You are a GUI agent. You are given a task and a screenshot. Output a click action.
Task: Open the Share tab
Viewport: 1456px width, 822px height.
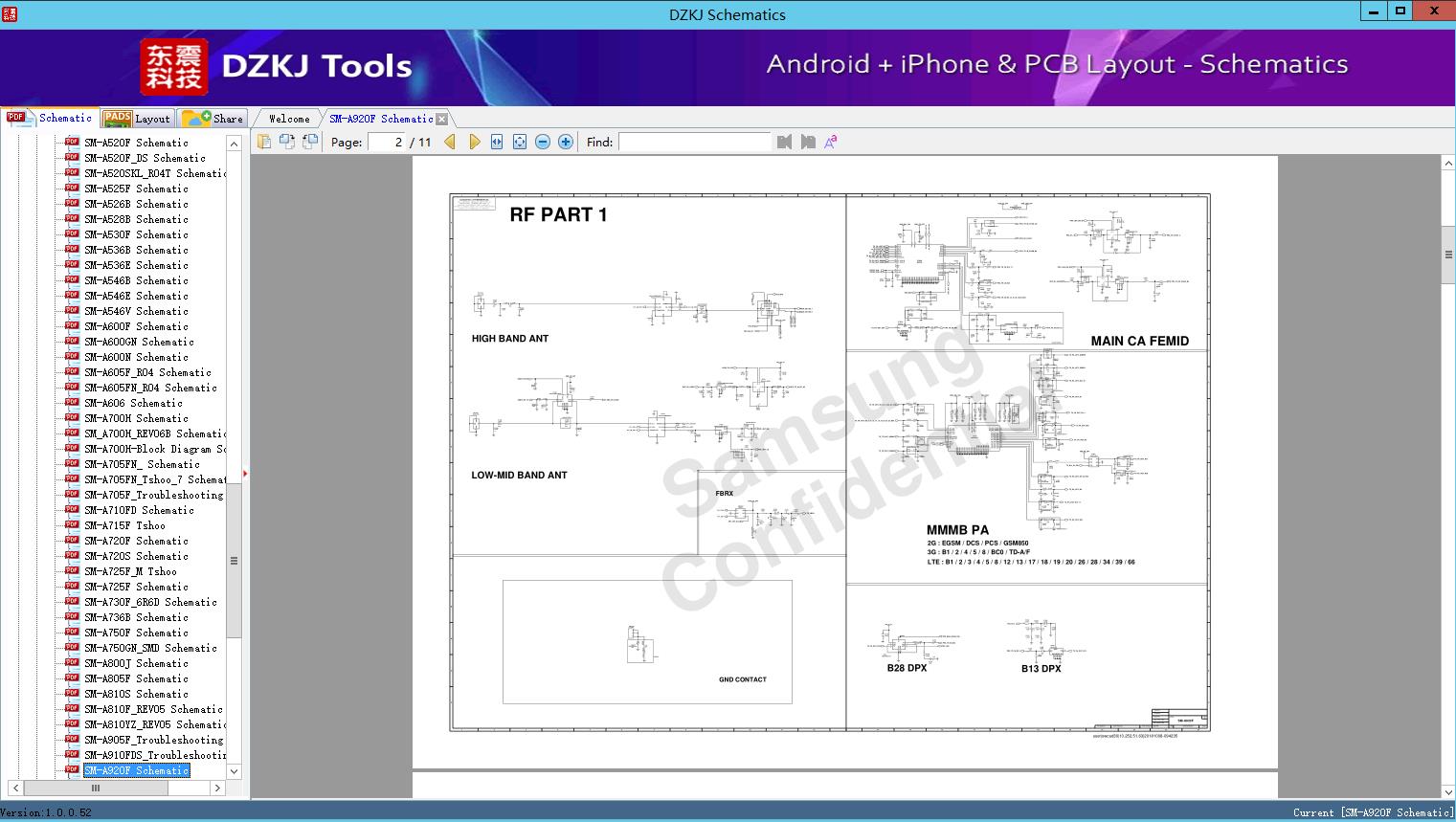tap(213, 119)
